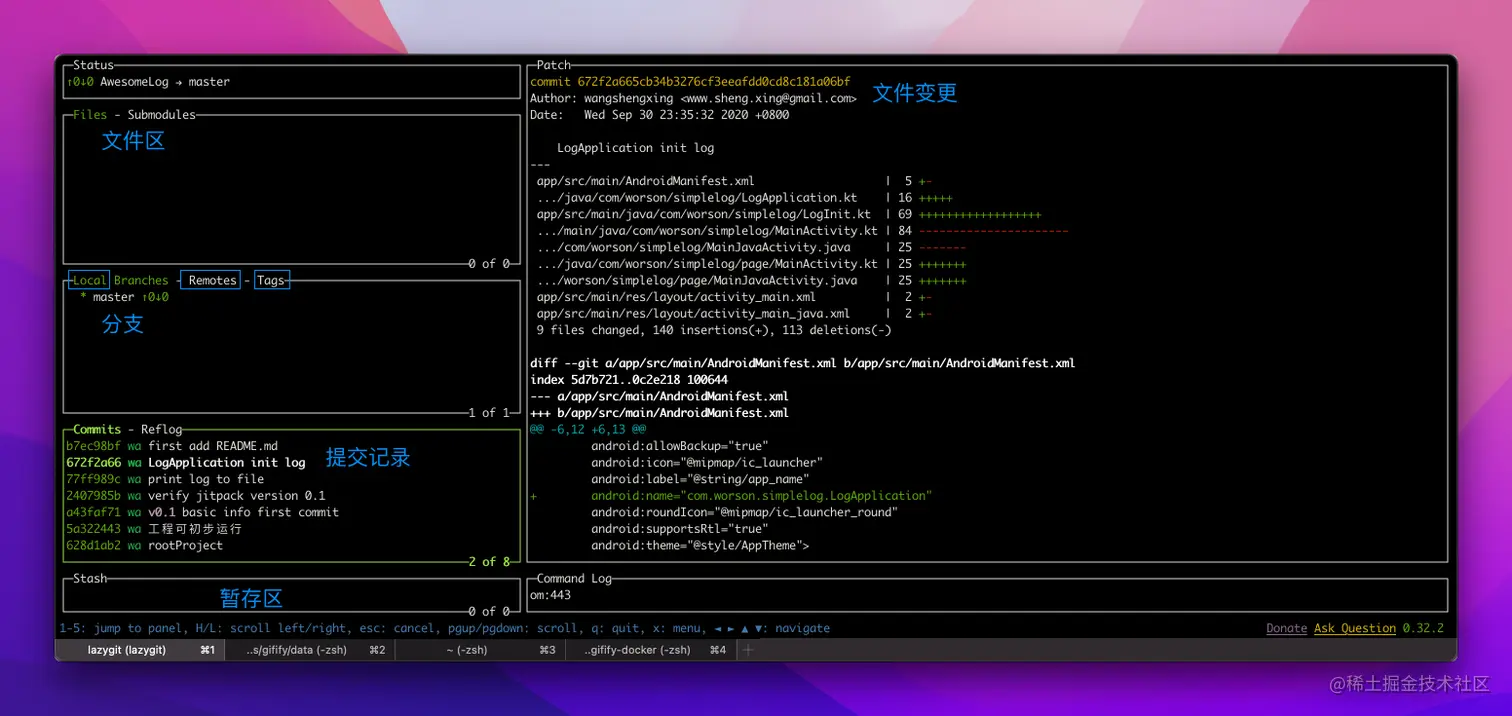
Task: Select the Files panel tab
Action: [89, 115]
